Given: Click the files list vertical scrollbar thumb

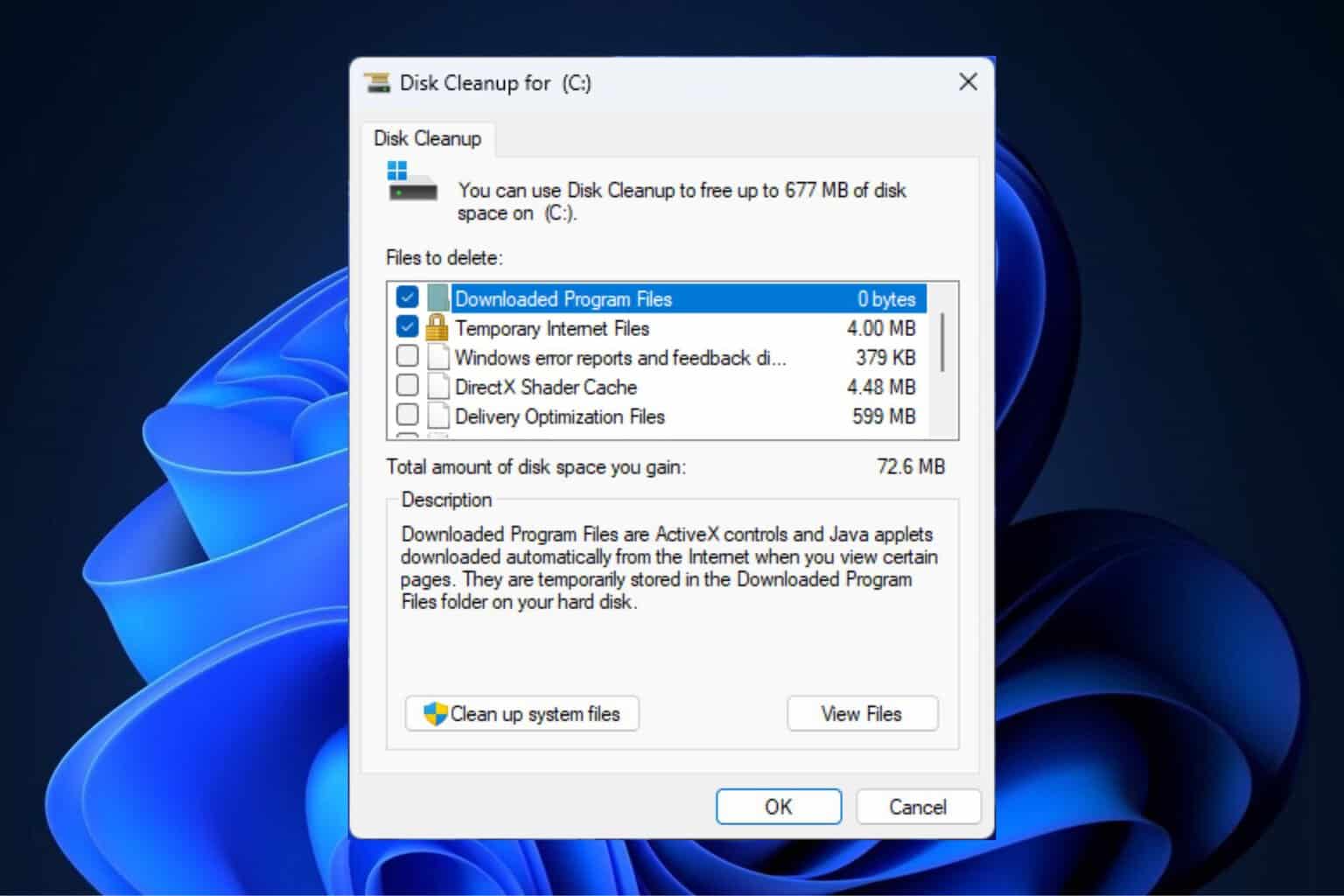Looking at the screenshot, I should click(942, 342).
